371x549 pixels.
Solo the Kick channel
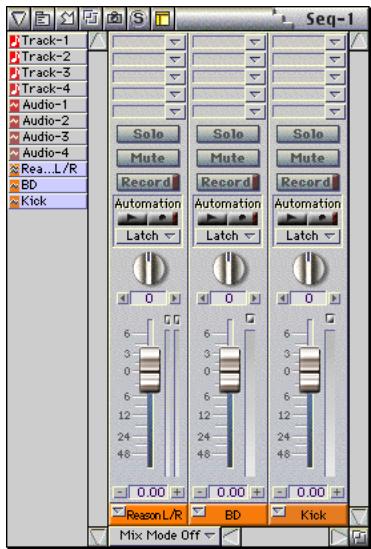pos(308,134)
